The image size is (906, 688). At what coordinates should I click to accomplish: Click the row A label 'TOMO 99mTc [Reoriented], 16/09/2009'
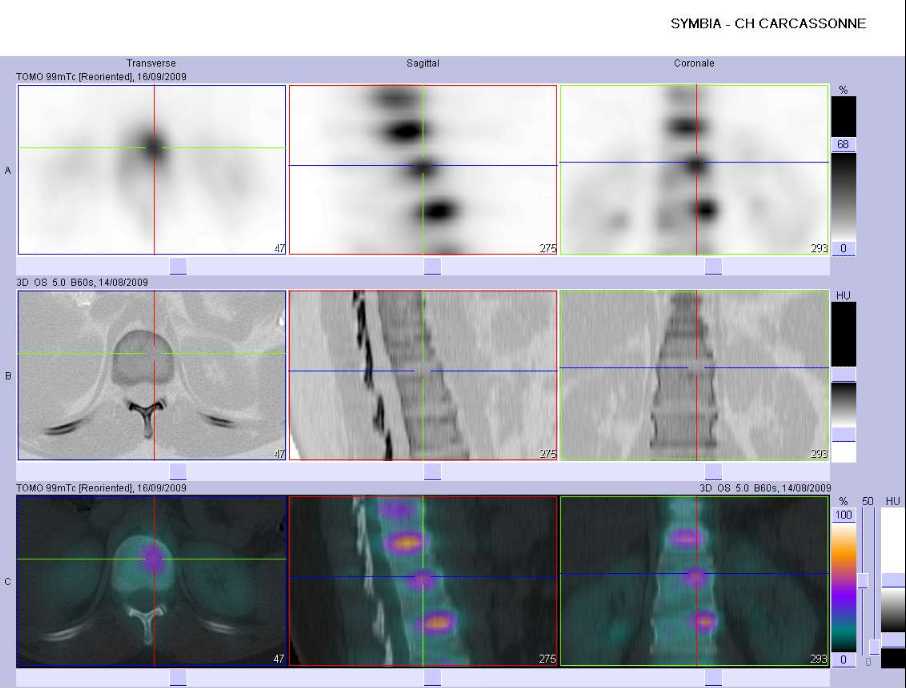point(101,76)
